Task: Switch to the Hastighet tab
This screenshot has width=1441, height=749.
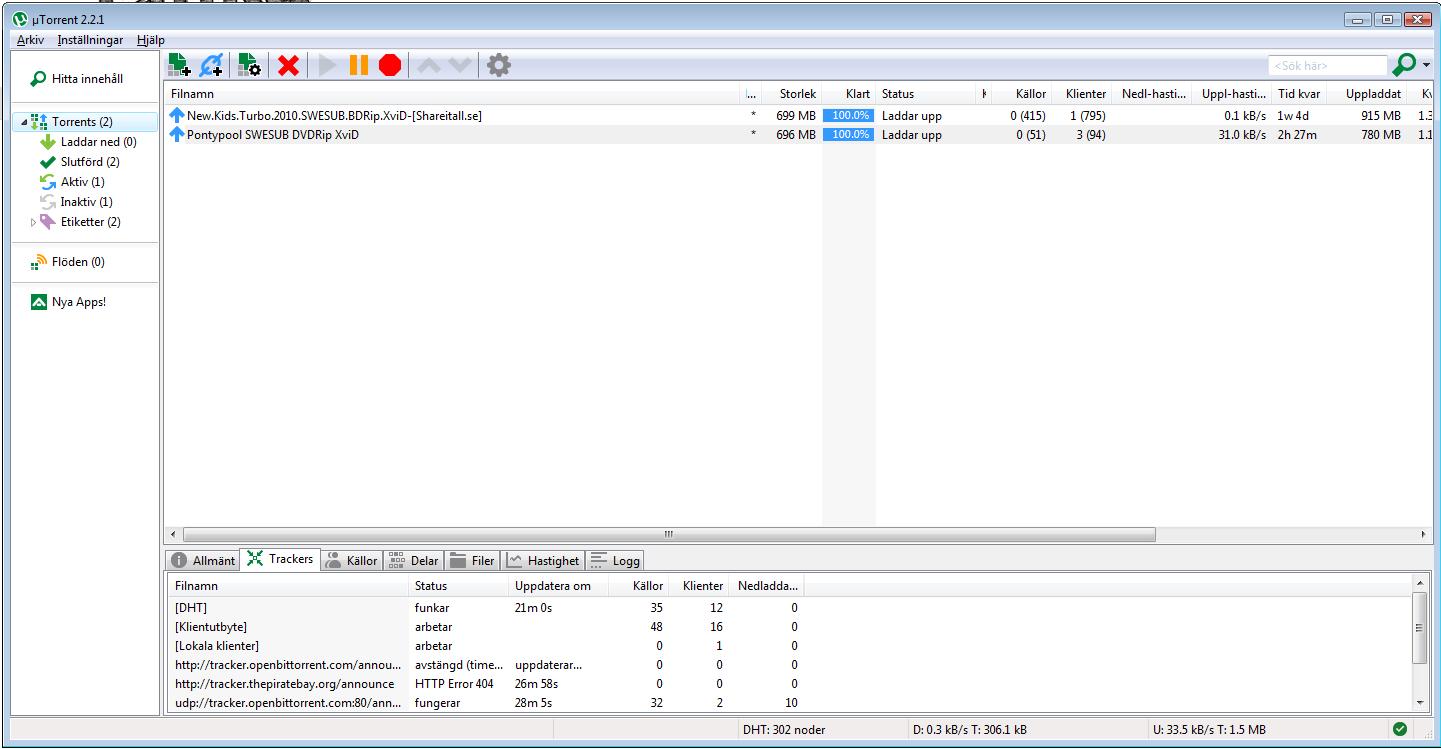Action: [x=542, y=561]
